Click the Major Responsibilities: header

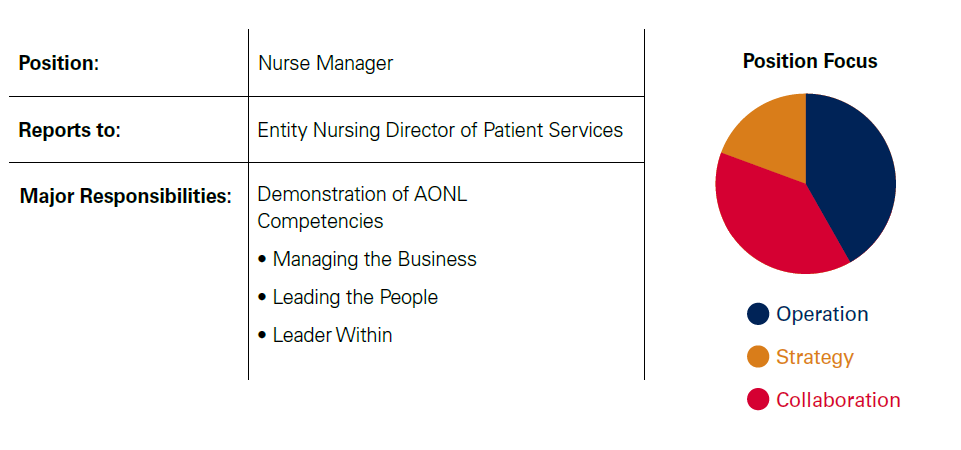click(x=125, y=196)
